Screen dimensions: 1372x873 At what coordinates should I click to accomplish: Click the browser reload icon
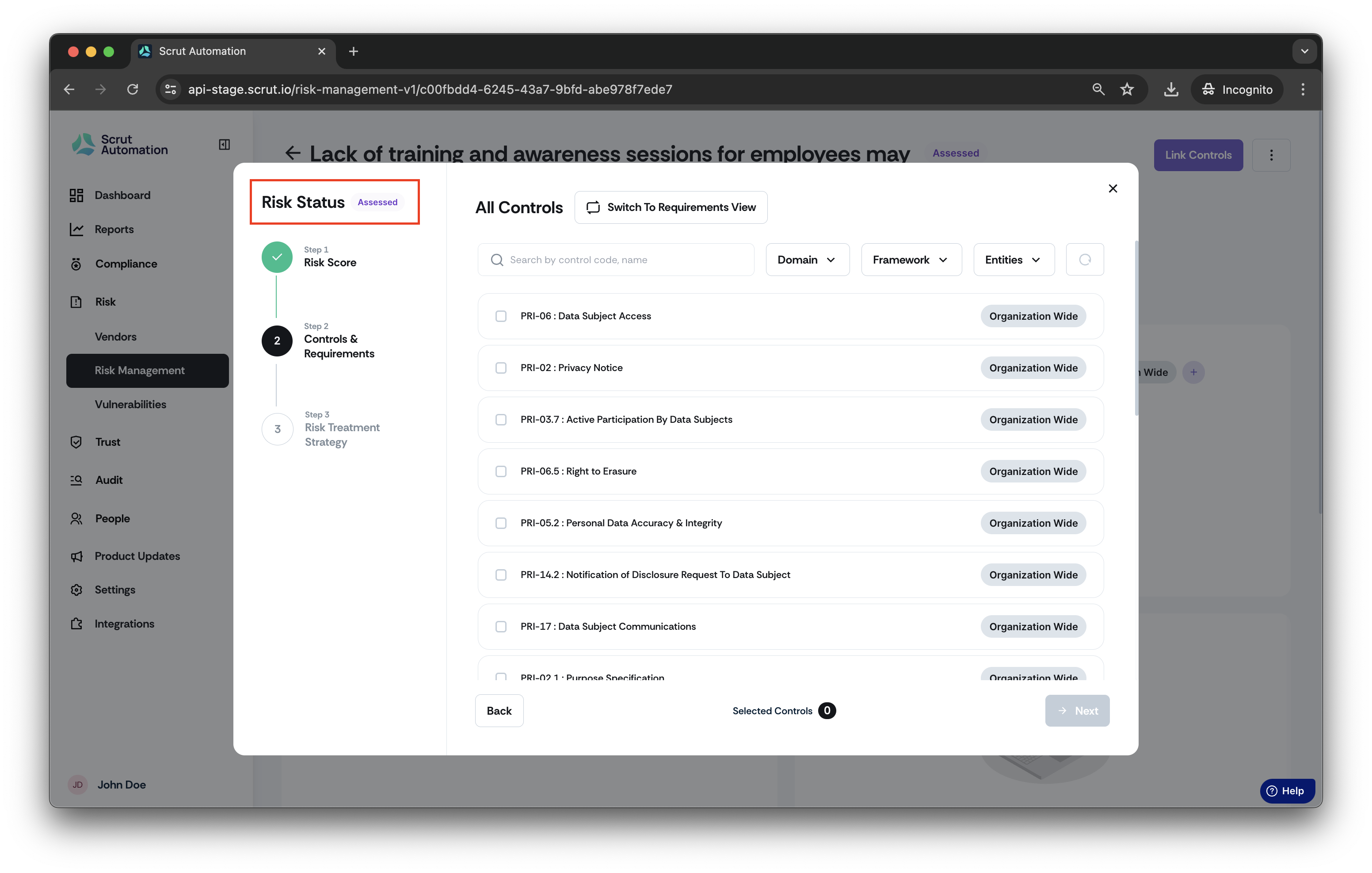(x=133, y=89)
